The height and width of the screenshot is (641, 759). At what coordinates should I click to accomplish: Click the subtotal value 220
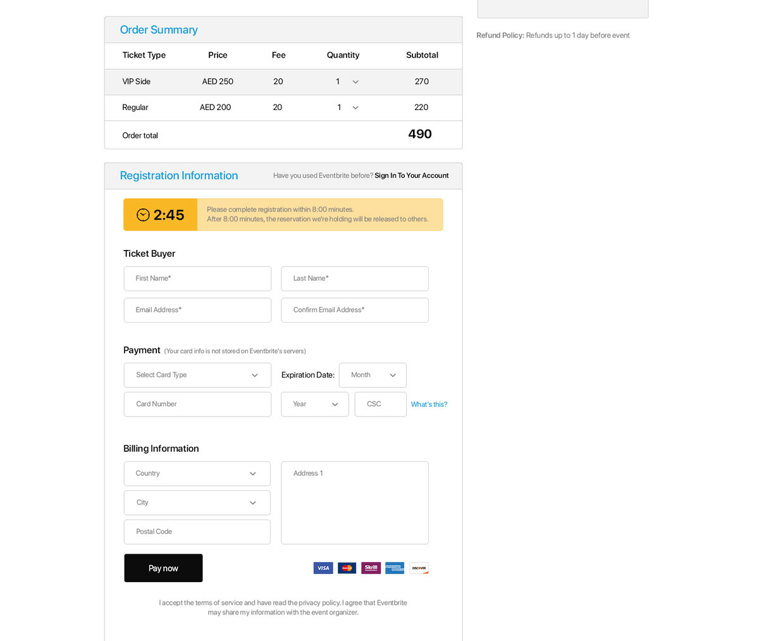point(421,107)
